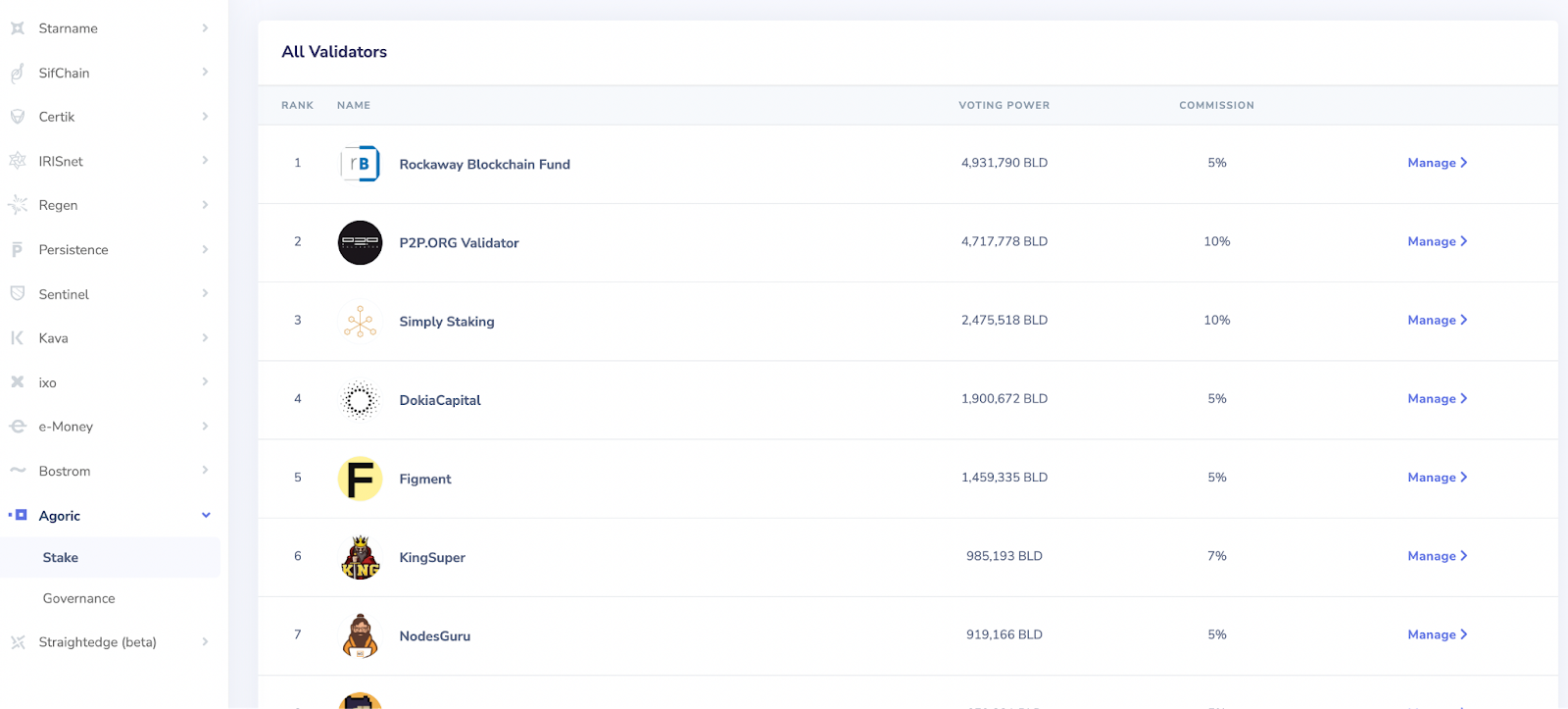This screenshot has height=709, width=1568.
Task: Manage the P2P.ORG Validator
Action: click(1438, 241)
